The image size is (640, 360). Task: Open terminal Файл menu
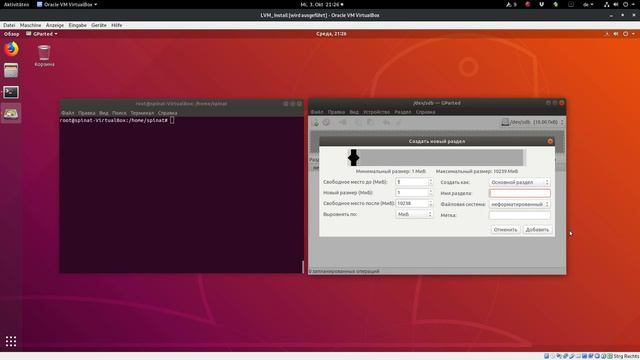pyautogui.click(x=68, y=113)
